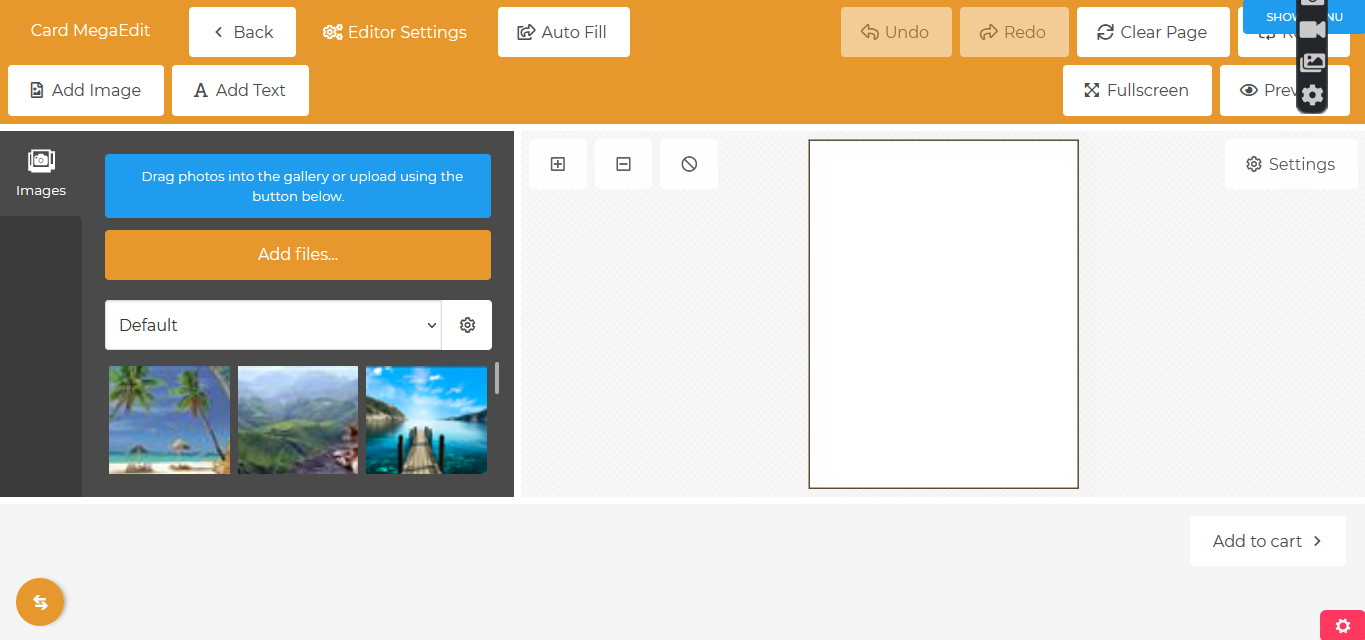
Task: Toggle Fullscreen mode
Action: tap(1137, 91)
